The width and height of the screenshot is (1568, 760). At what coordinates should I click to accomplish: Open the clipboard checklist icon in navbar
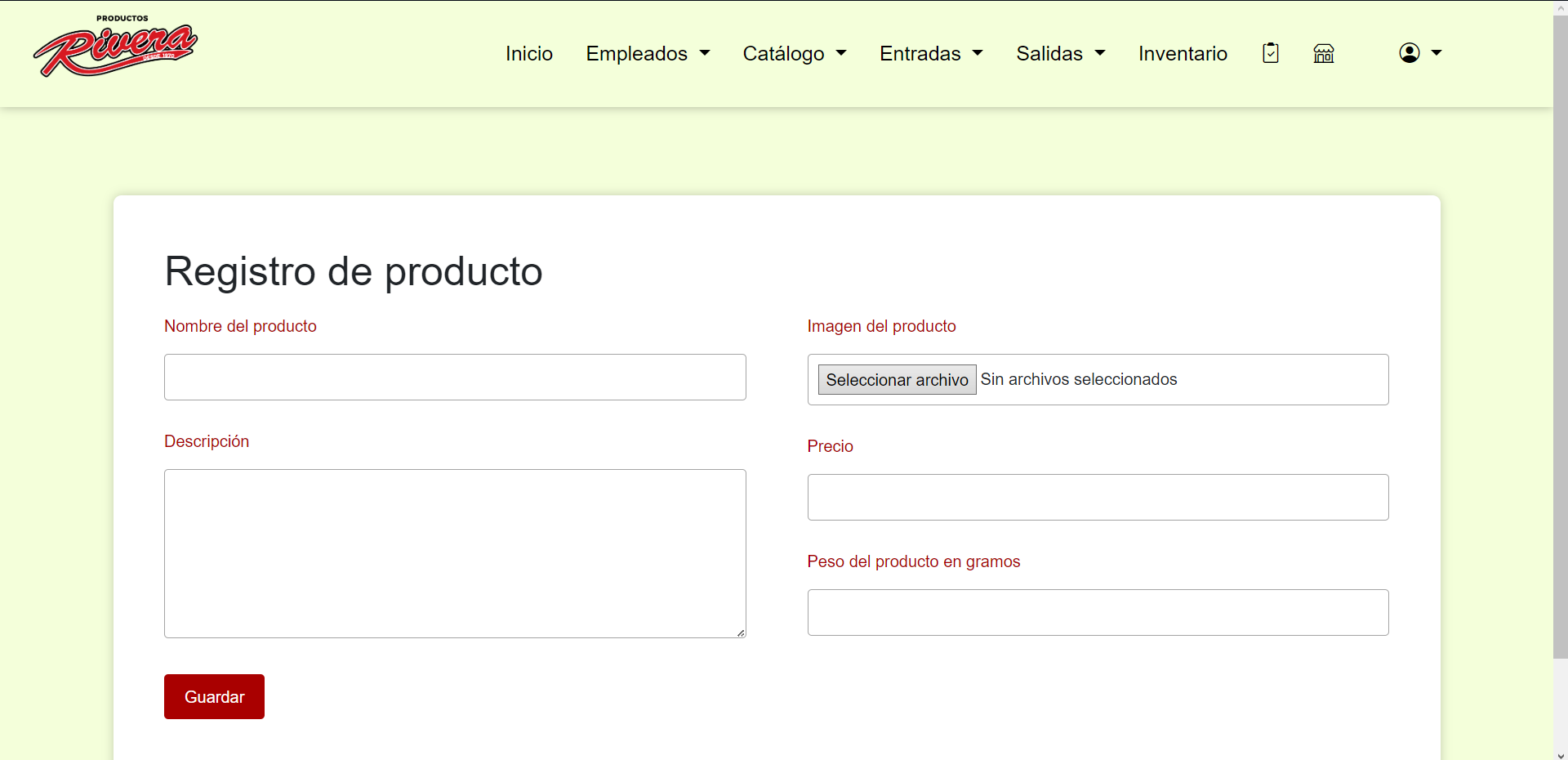pyautogui.click(x=1270, y=53)
